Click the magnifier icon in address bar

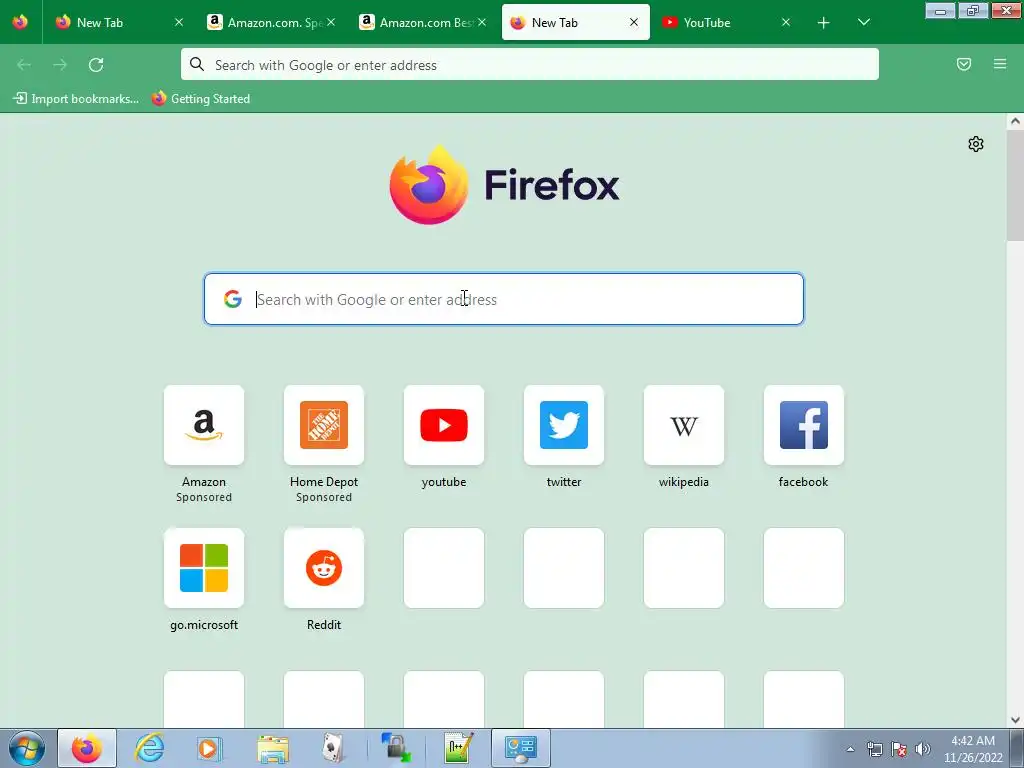point(197,64)
